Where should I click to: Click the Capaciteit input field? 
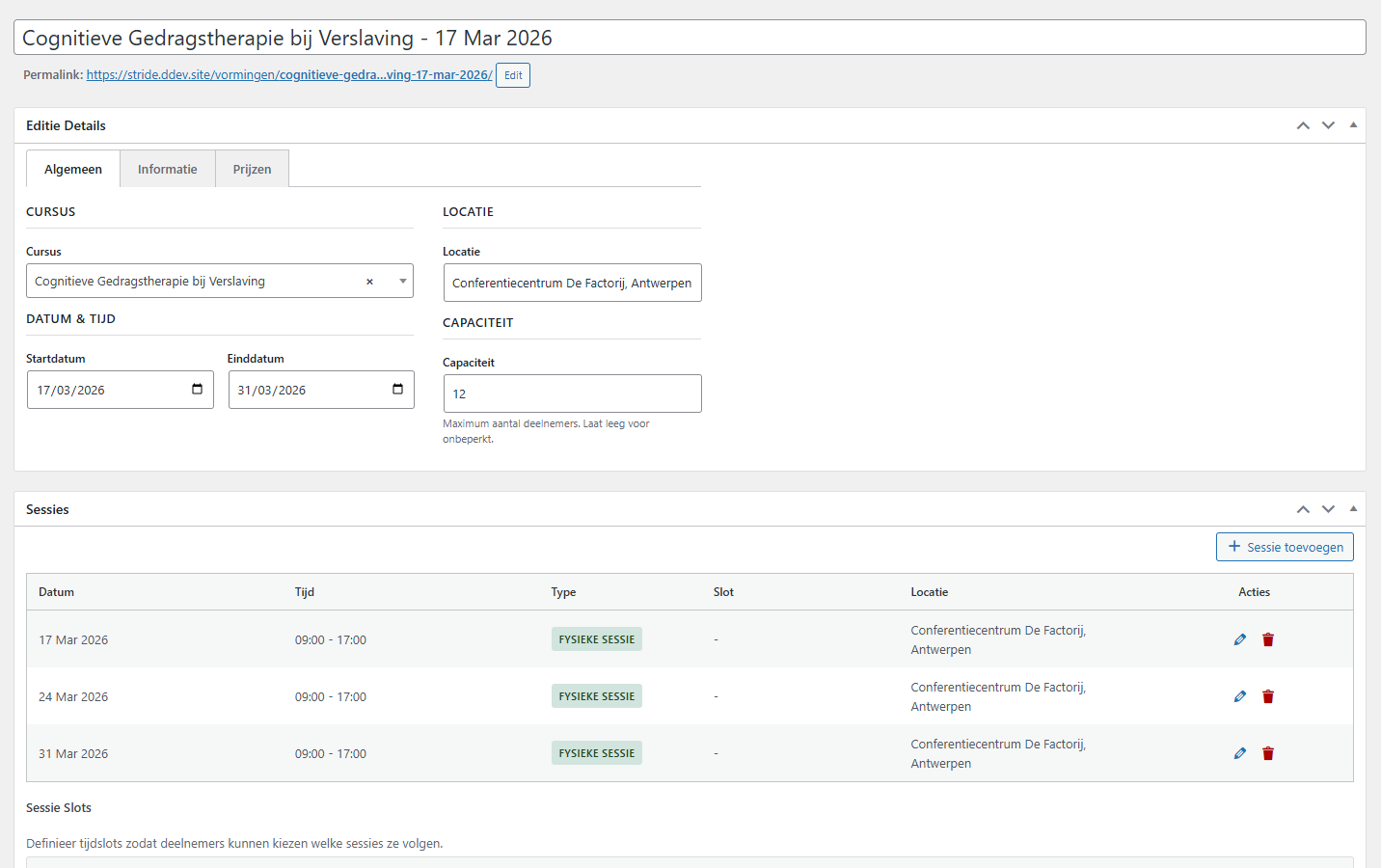point(572,393)
